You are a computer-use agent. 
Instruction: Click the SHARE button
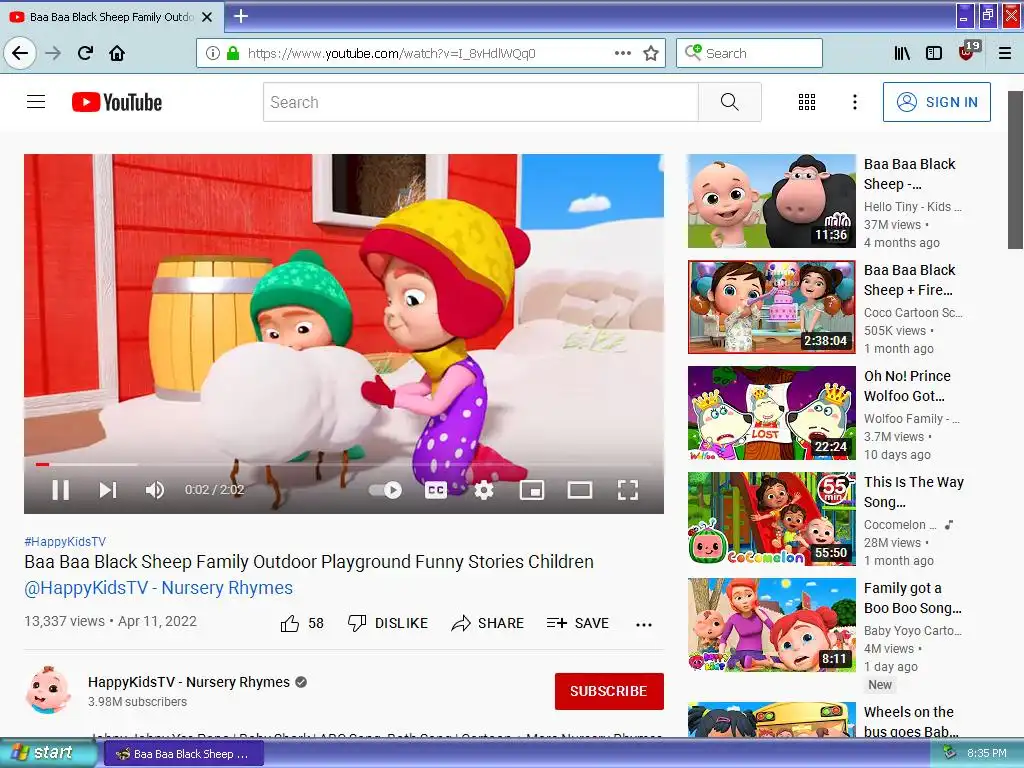(x=487, y=624)
